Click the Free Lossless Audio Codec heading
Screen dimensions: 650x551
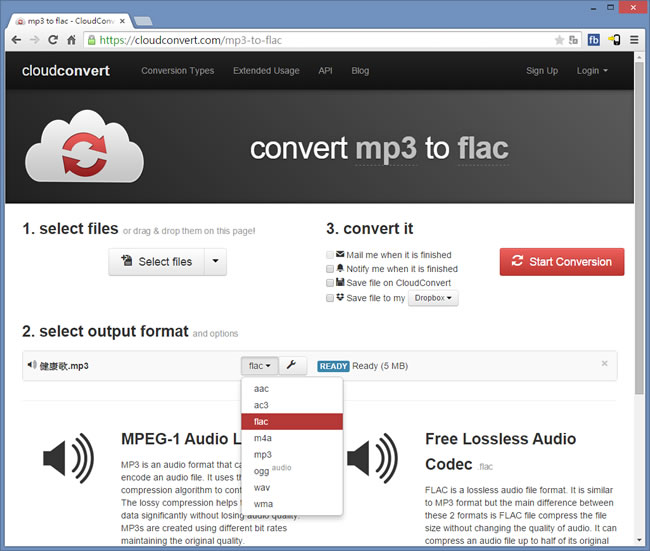pyautogui.click(x=500, y=451)
